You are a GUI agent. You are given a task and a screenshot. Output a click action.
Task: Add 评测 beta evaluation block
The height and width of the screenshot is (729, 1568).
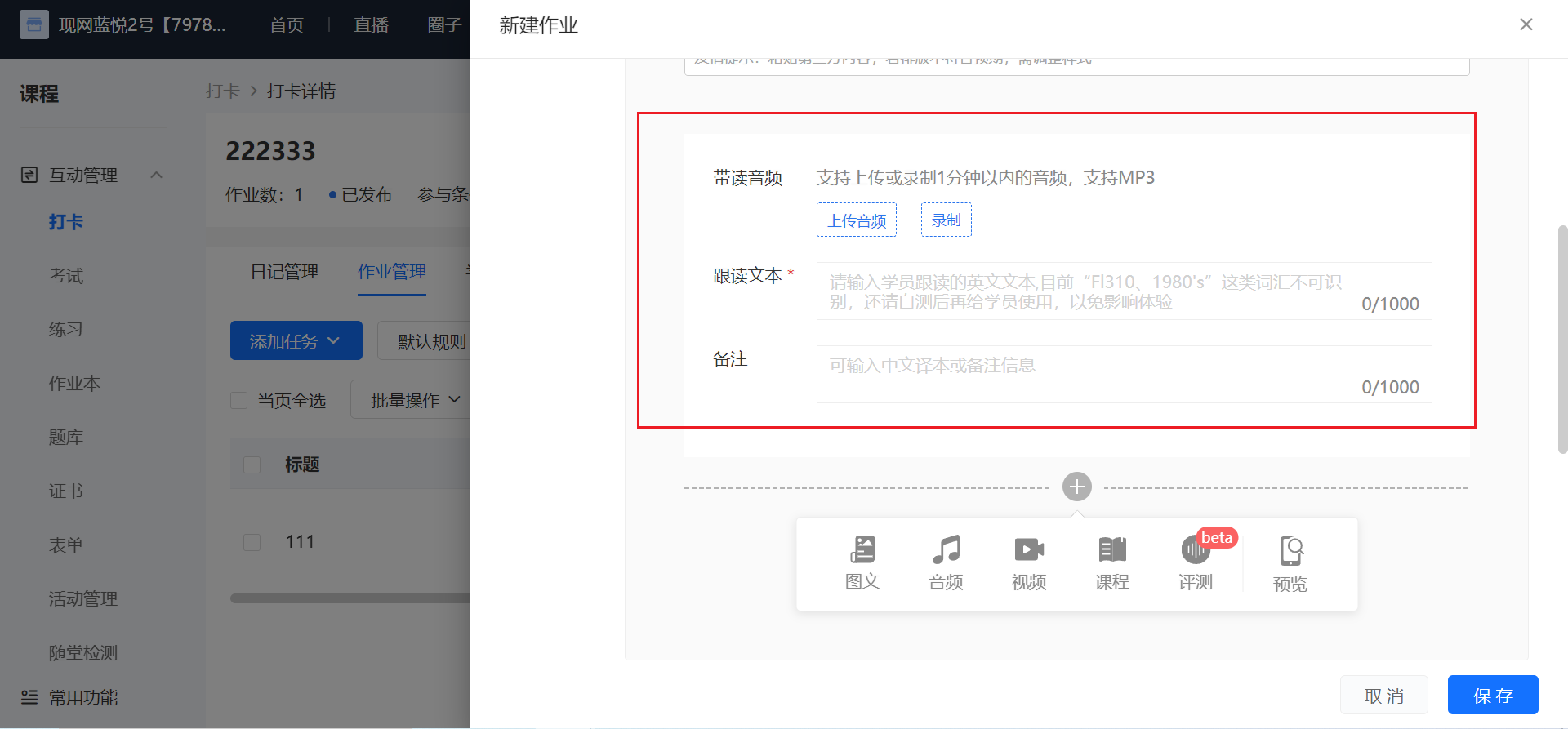[x=1196, y=563]
